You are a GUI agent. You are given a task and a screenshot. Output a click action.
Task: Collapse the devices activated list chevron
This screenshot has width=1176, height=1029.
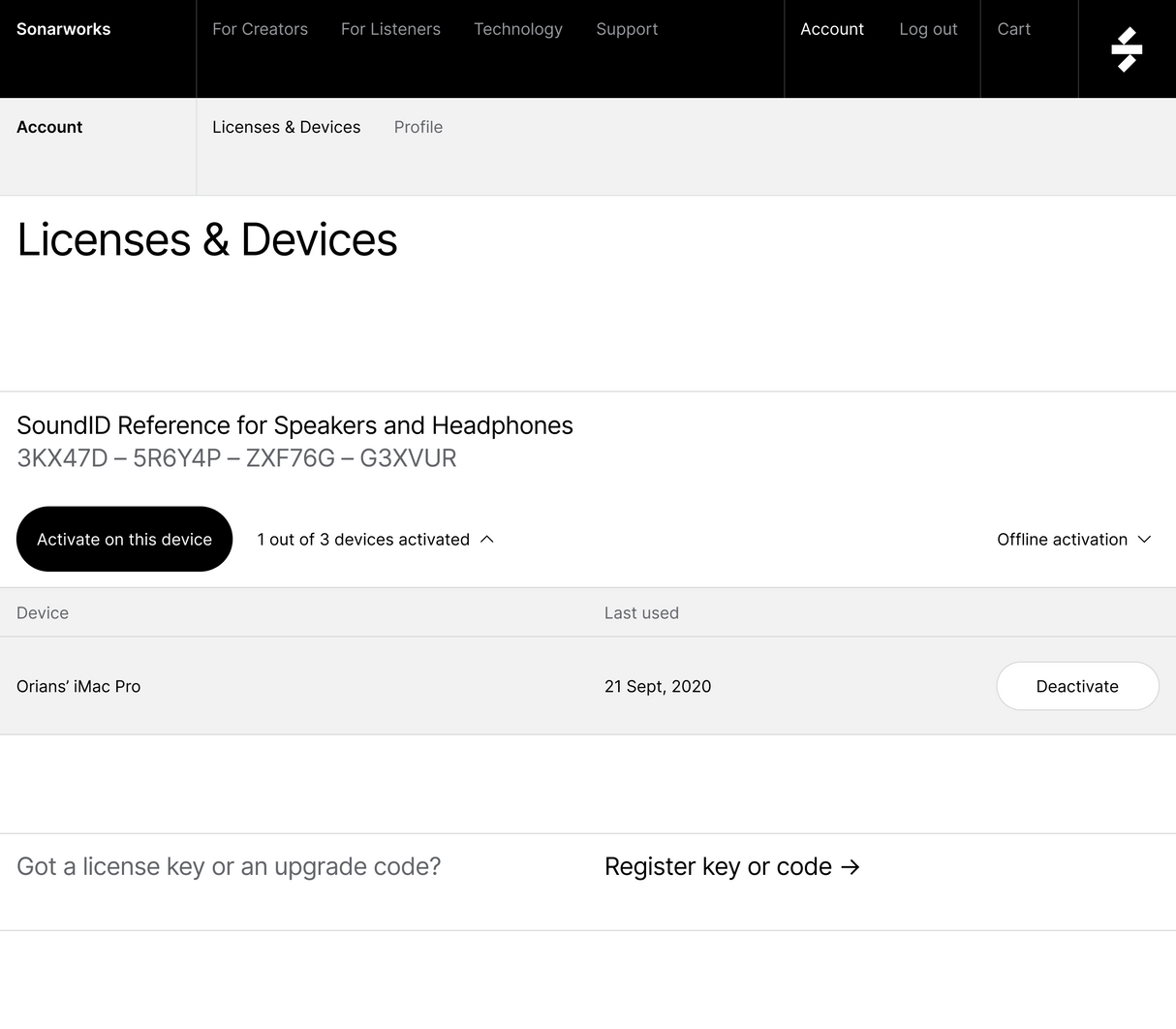(487, 540)
